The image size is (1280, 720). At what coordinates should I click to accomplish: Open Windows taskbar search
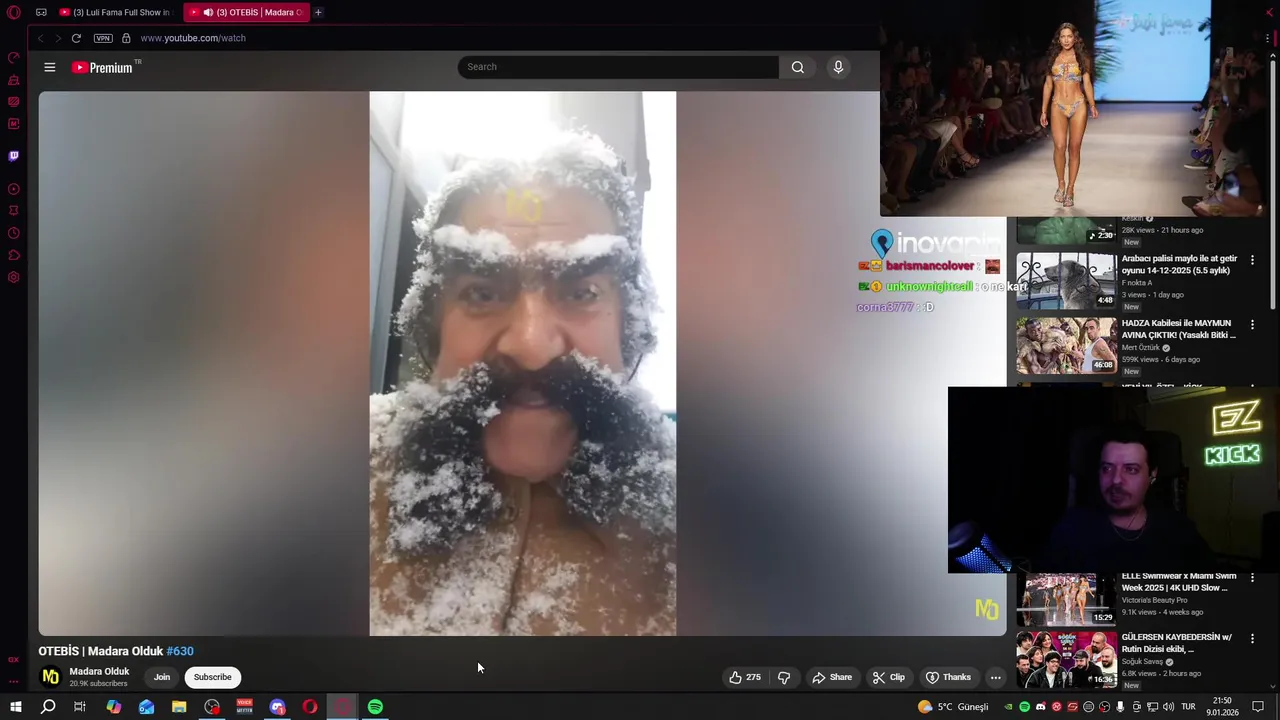point(48,707)
